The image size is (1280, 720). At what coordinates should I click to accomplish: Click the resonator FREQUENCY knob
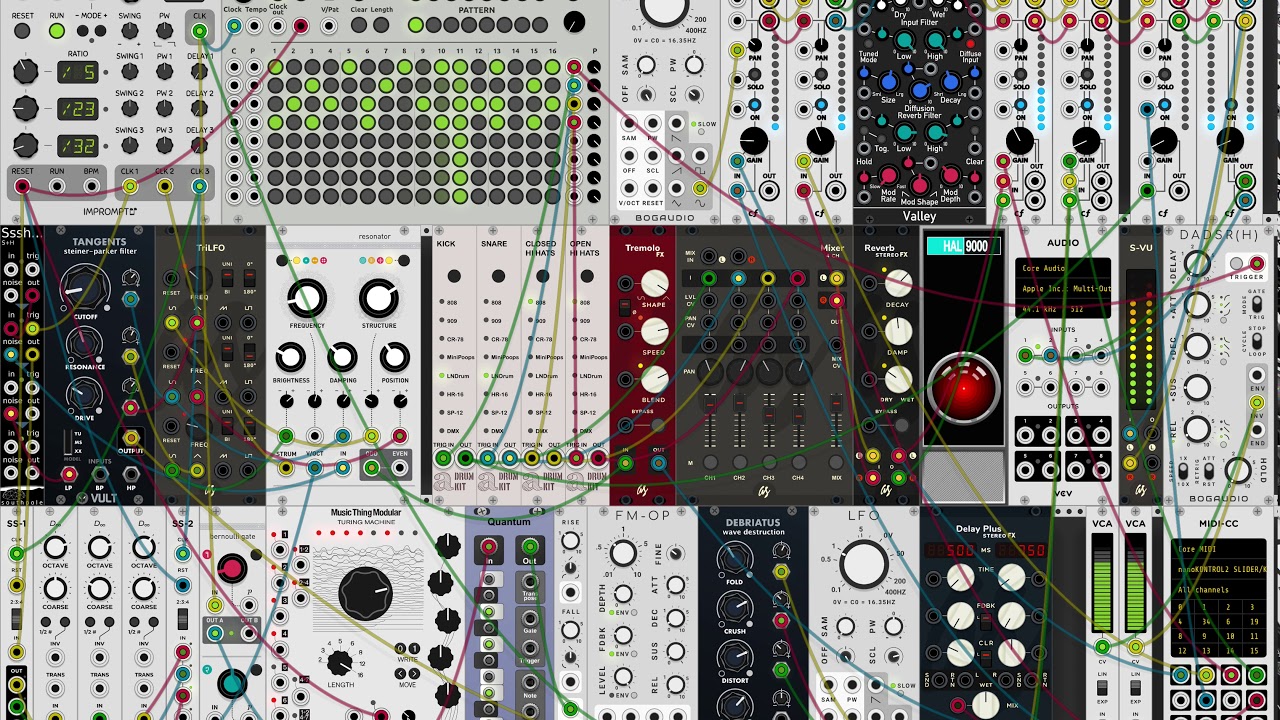point(306,298)
